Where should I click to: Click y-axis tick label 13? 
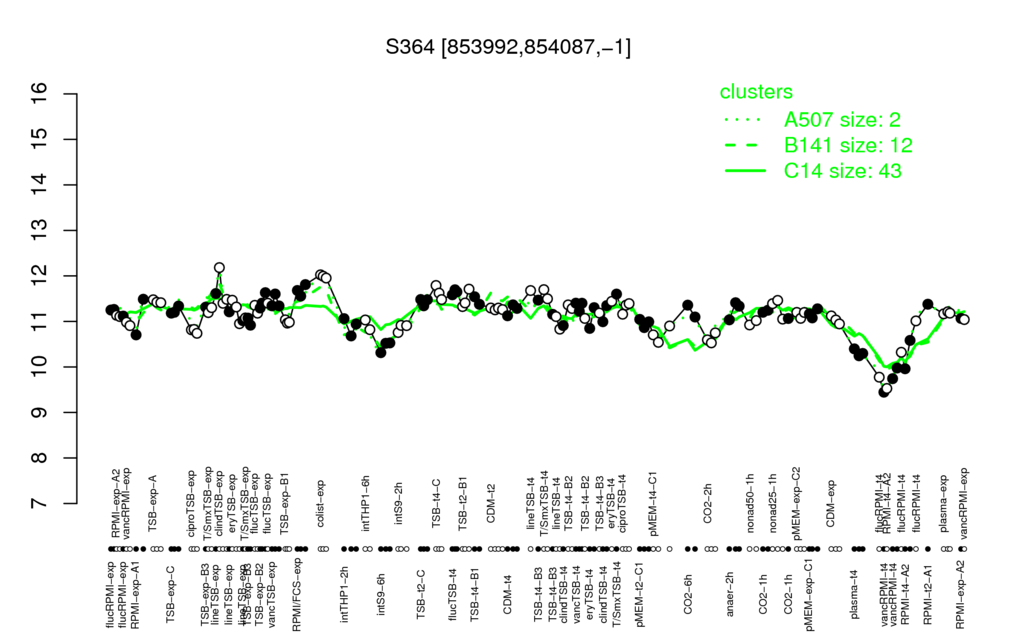pos(40,231)
